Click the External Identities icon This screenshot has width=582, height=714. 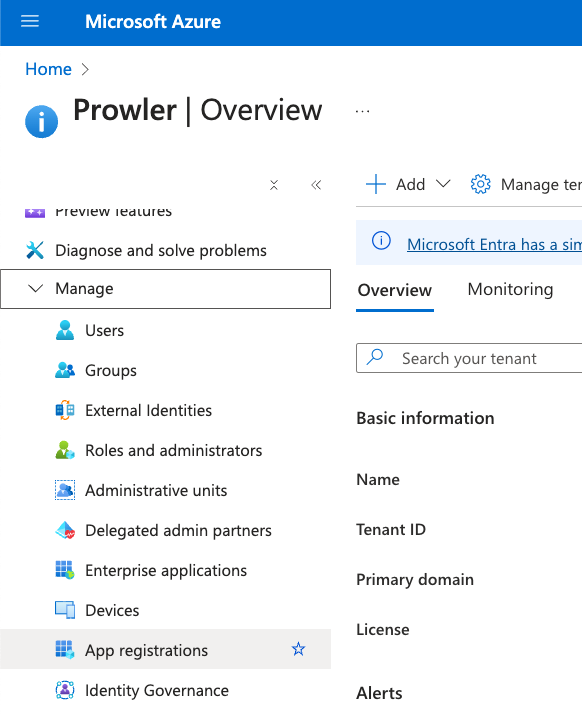(65, 410)
